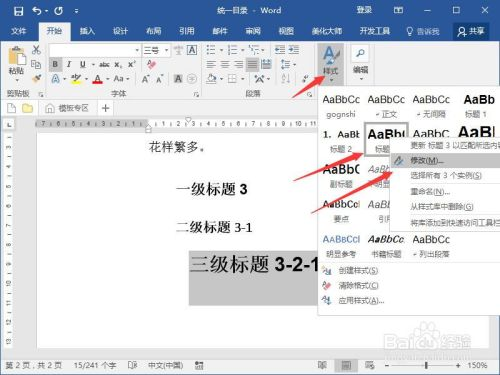This screenshot has width=500, height=375.
Task: Open the Styles (样式) dropdown button
Action: [330, 64]
